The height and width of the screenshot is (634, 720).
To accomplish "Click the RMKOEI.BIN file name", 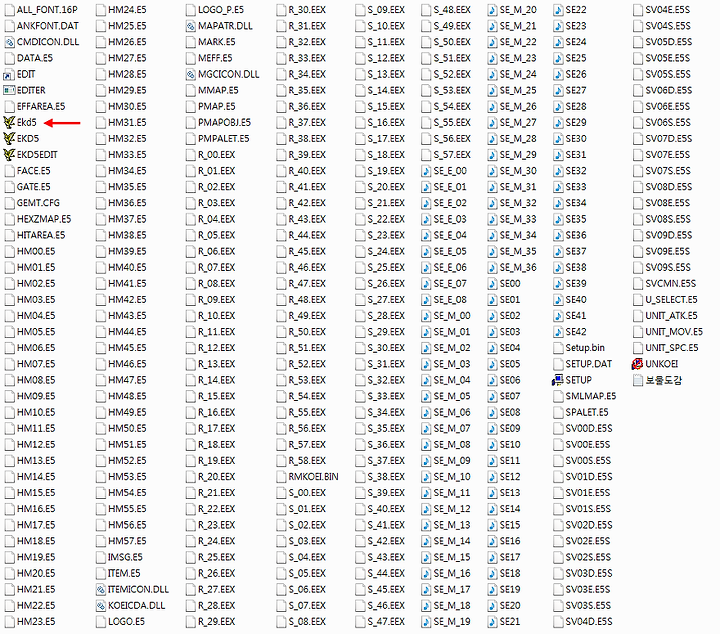I will [313, 477].
